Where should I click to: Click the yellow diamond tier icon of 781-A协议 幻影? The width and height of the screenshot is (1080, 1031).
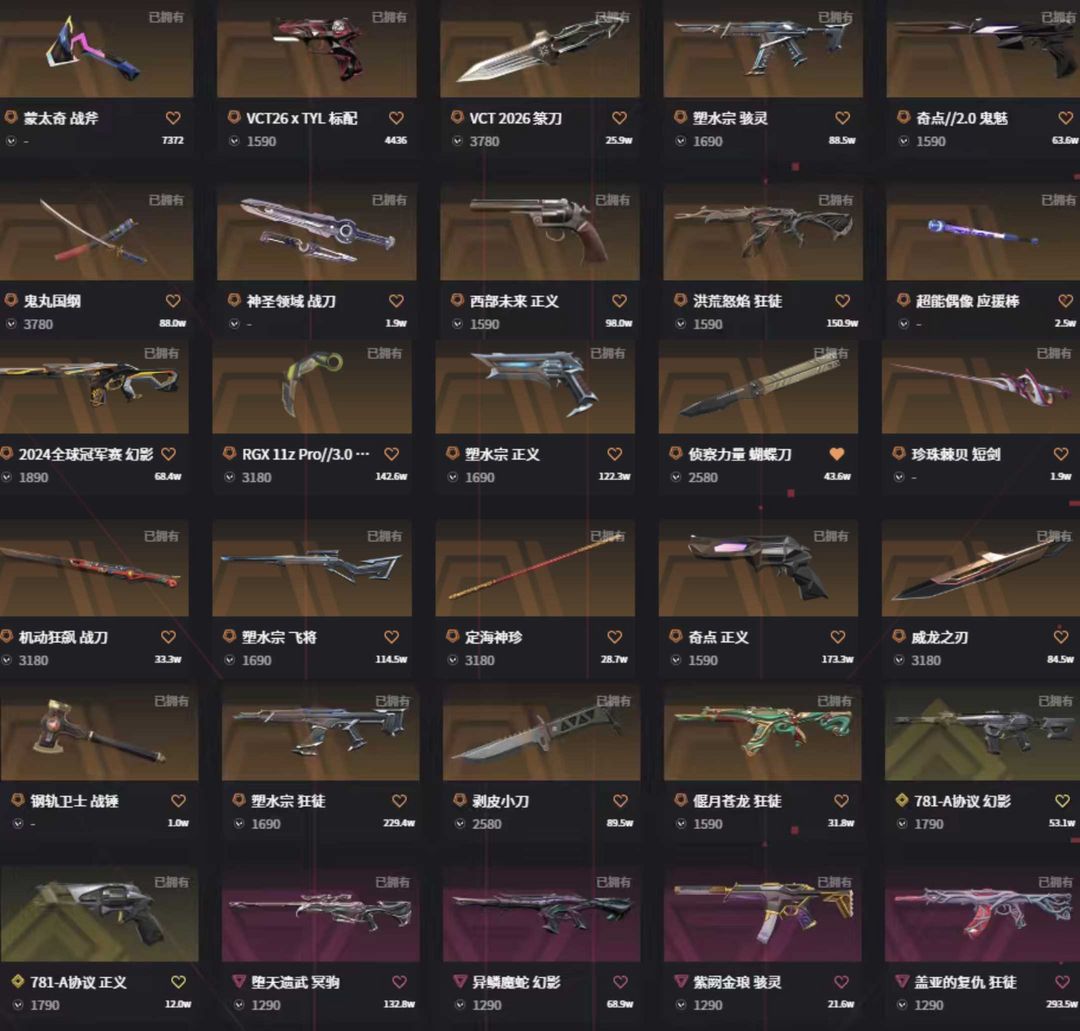coord(902,800)
